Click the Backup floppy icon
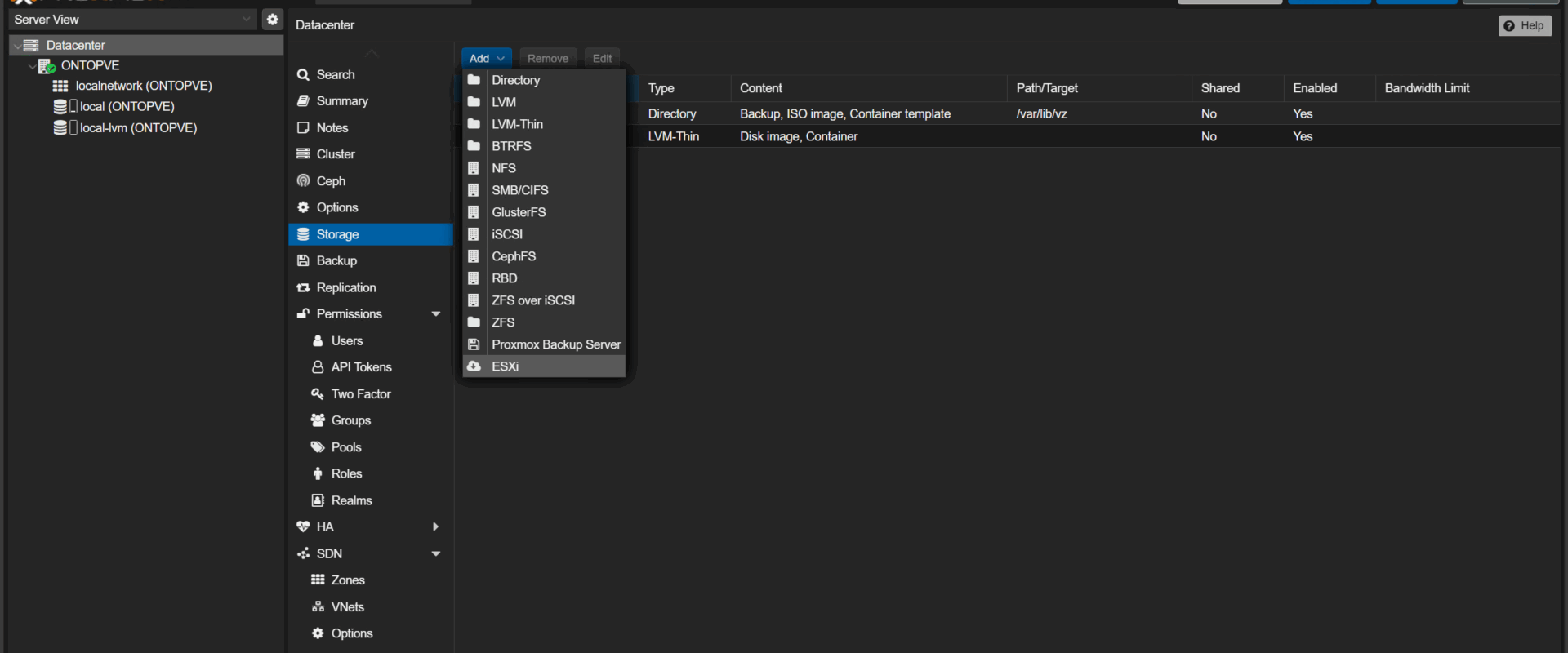This screenshot has width=1568, height=653. coord(303,260)
